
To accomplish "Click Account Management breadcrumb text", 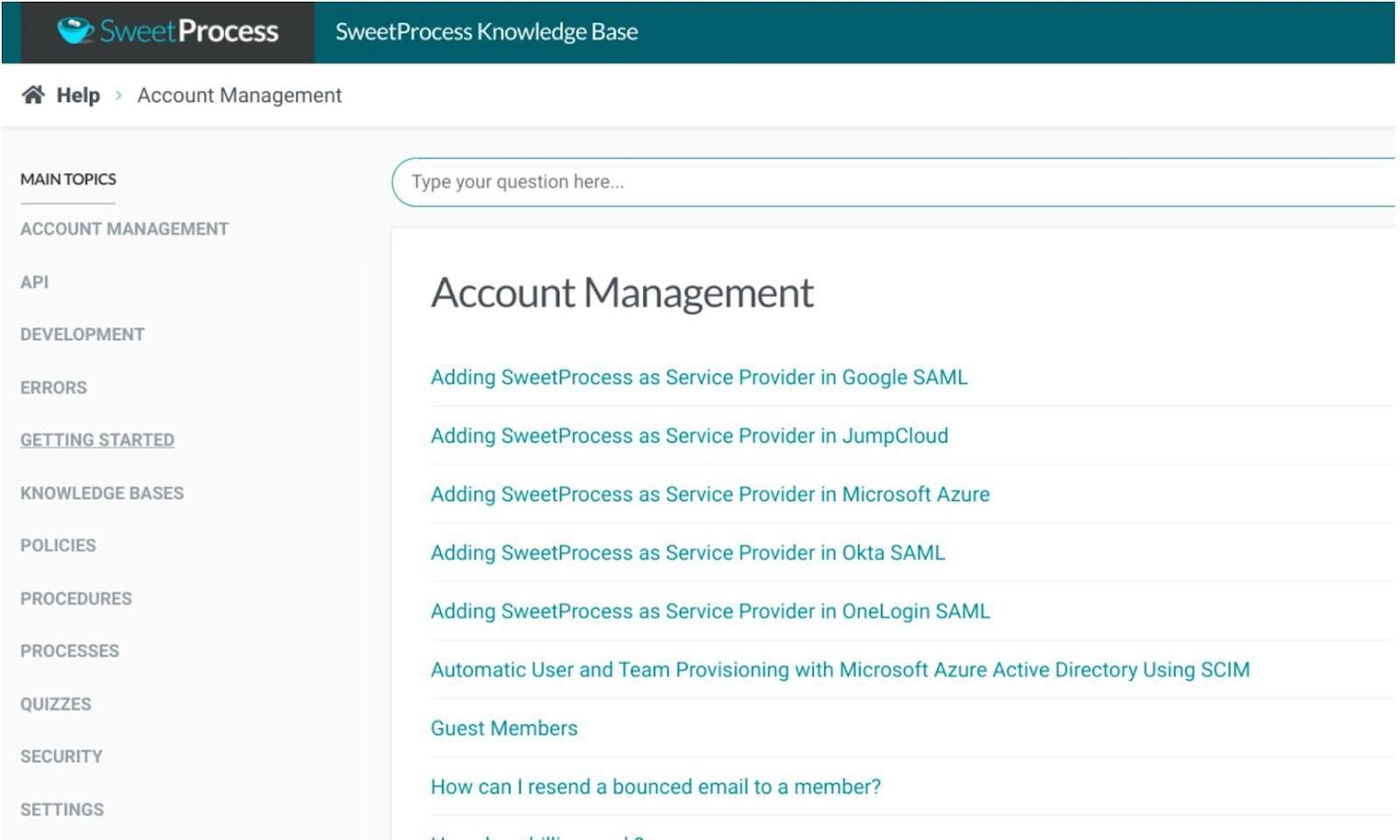I will point(239,95).
